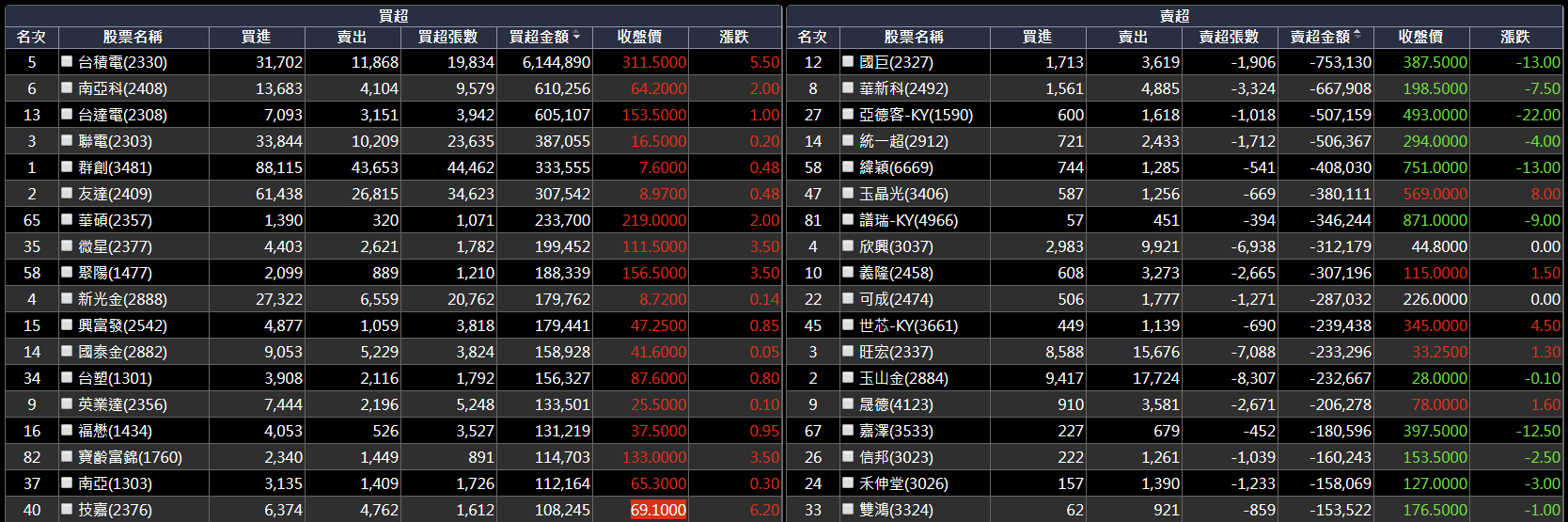This screenshot has height=522, width=1568.
Task: Click the stock name 興富發(2542)
Action: click(122, 325)
